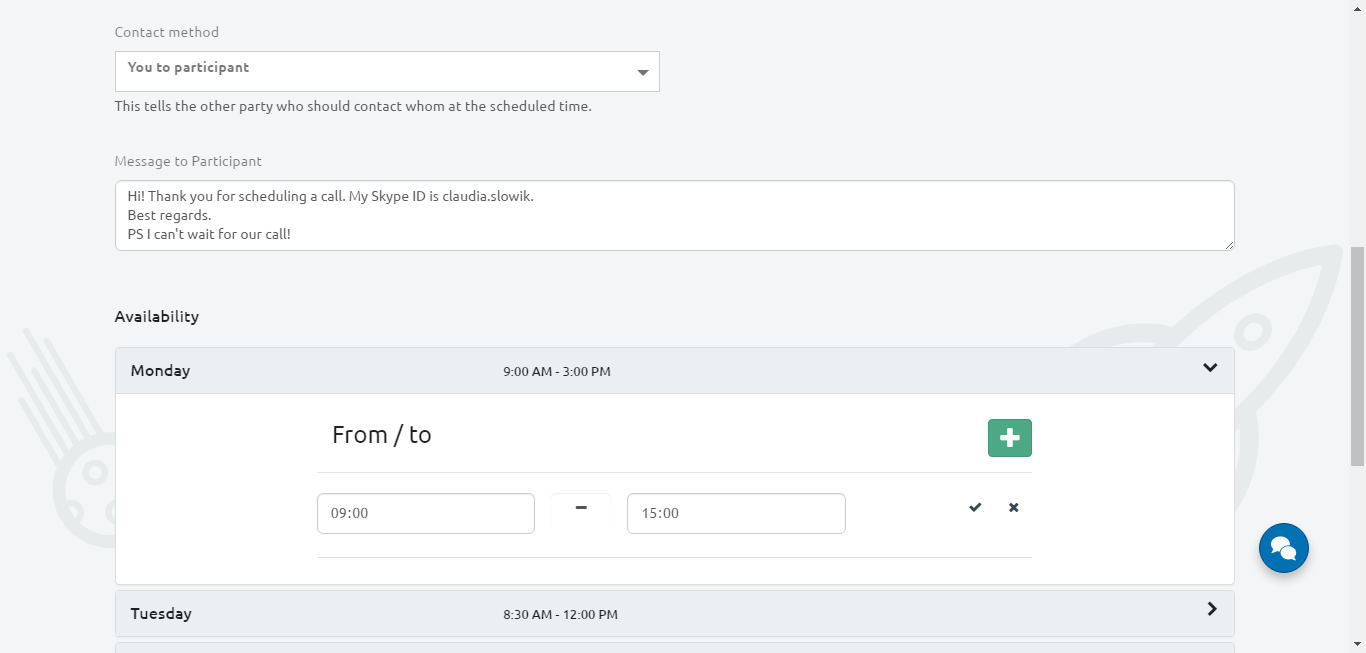This screenshot has height=653, width=1366.
Task: Expand Tuesday using its chevron arrow
Action: [1211, 609]
